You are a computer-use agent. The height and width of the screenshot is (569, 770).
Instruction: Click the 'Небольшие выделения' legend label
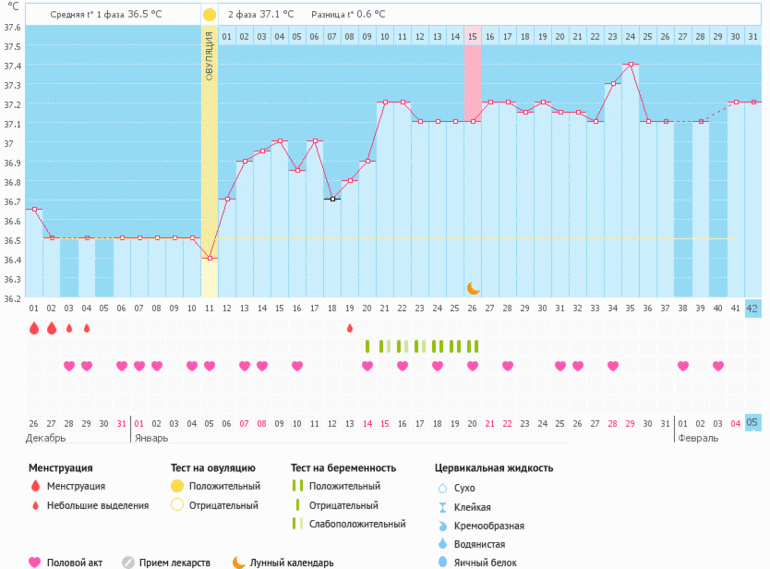pos(104,505)
